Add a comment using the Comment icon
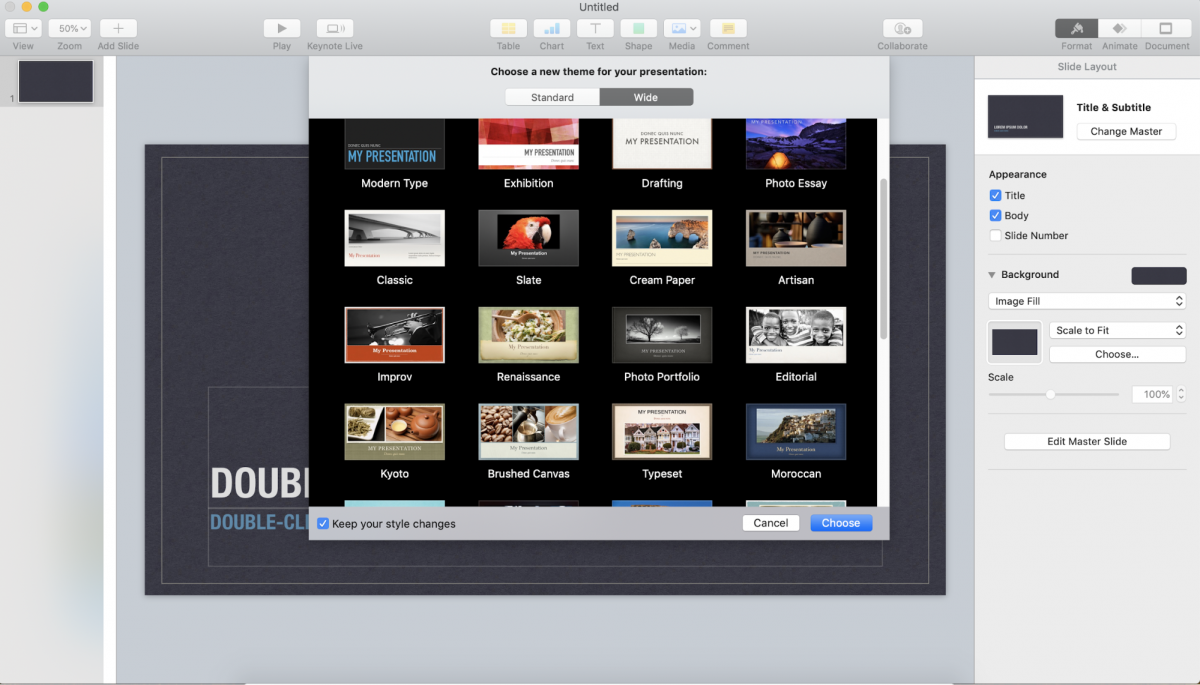The width and height of the screenshot is (1200, 685). coord(728,29)
